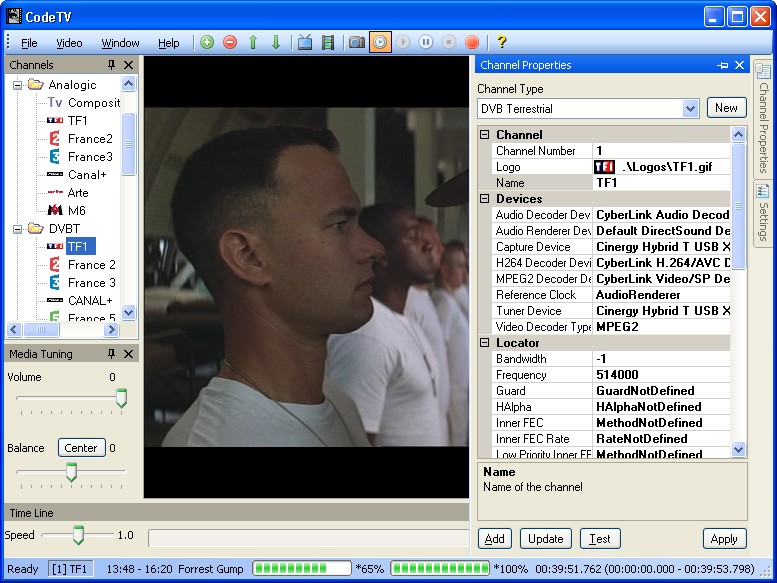Collapse the Devices property section

tap(485, 199)
